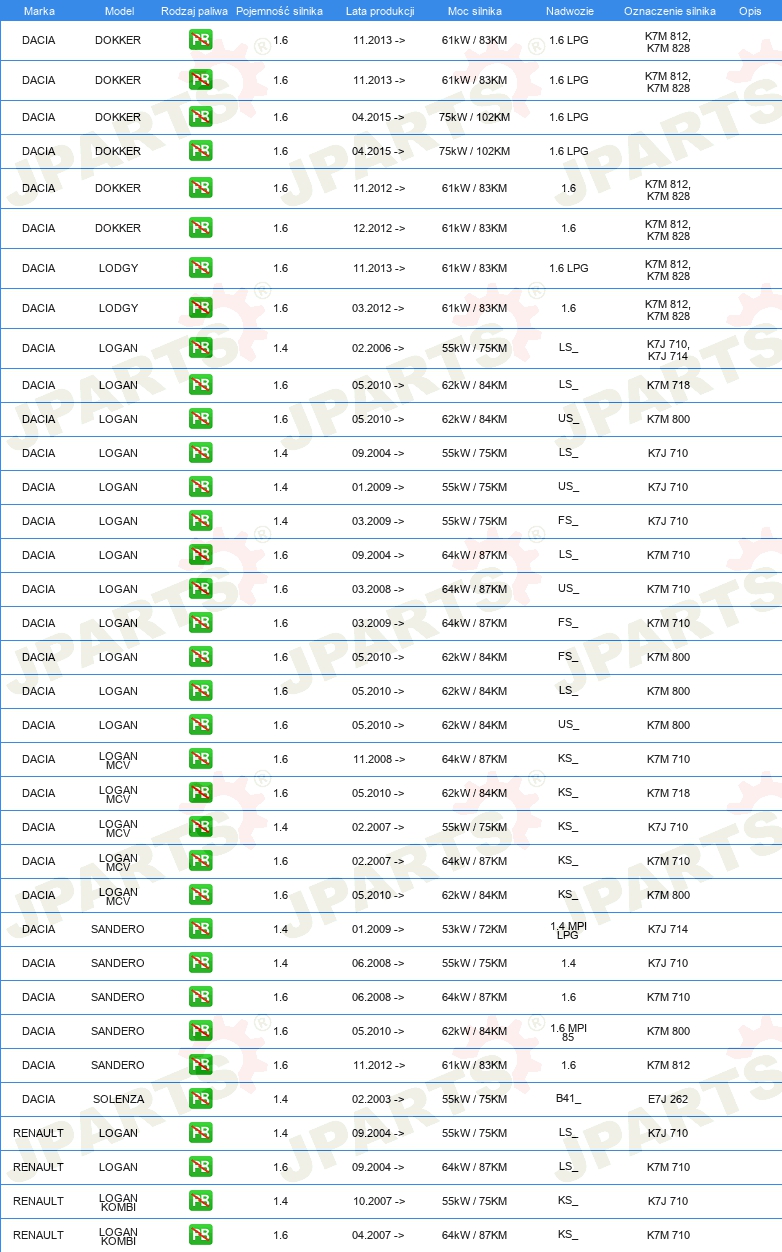Click LODGY in the 03.2012 row
Image resolution: width=782 pixels, height=1252 pixels.
coord(118,308)
